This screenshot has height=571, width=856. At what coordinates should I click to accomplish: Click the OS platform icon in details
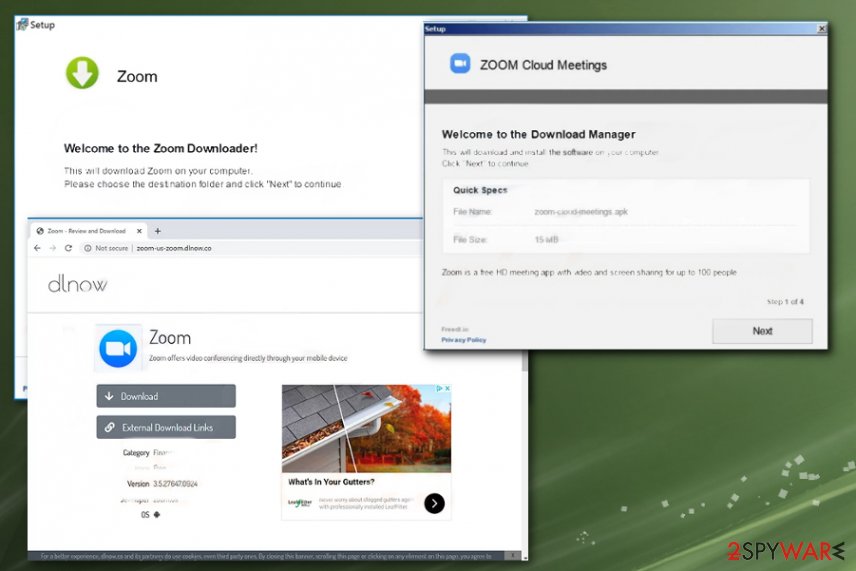tap(157, 514)
